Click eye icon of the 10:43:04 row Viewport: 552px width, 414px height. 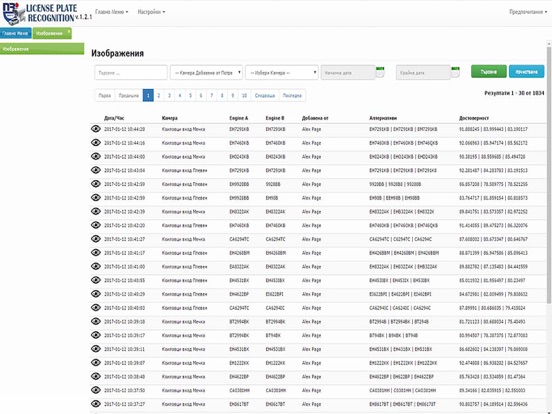[96, 170]
